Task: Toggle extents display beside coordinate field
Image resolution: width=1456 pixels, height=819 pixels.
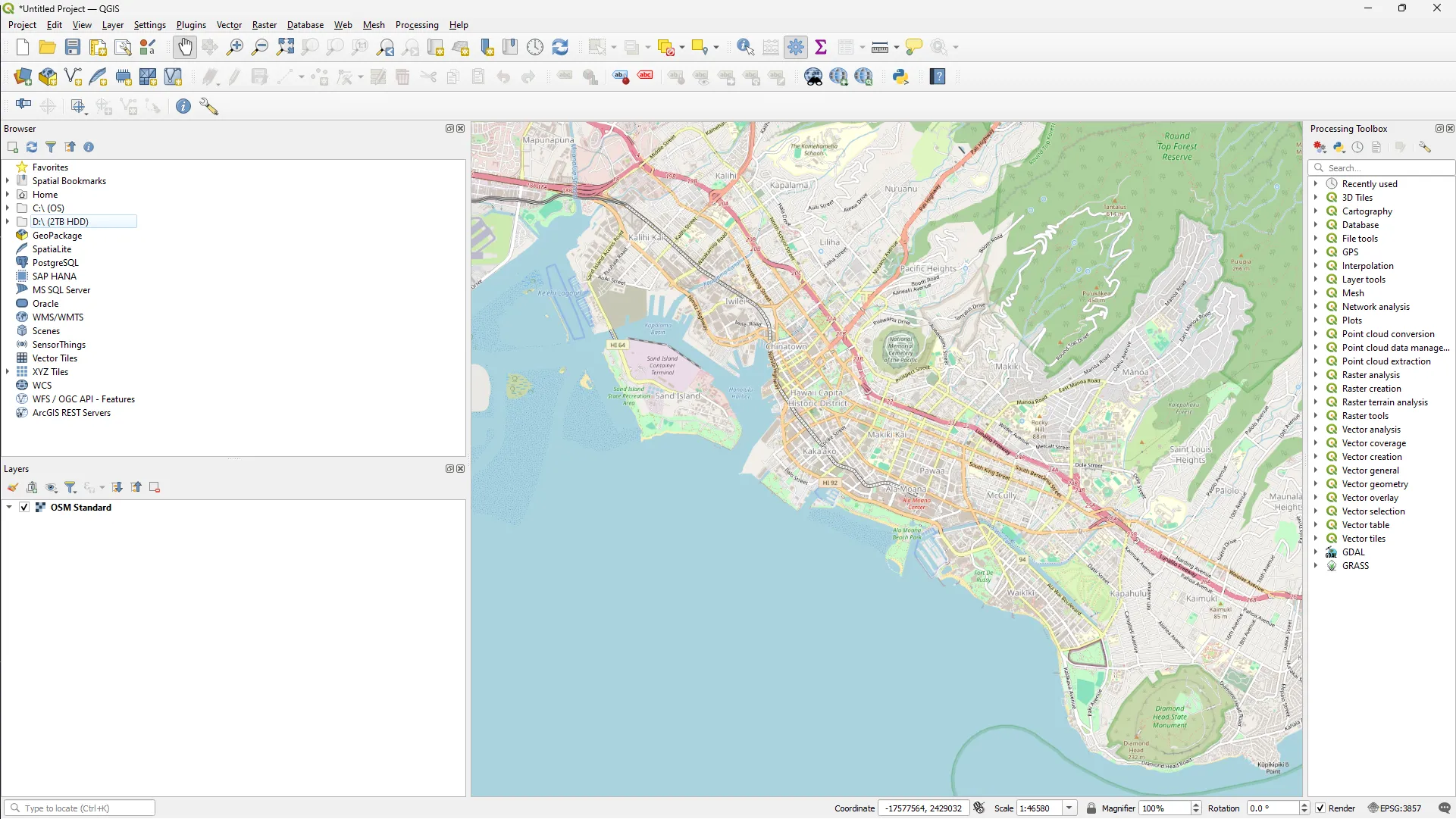Action: click(978, 808)
